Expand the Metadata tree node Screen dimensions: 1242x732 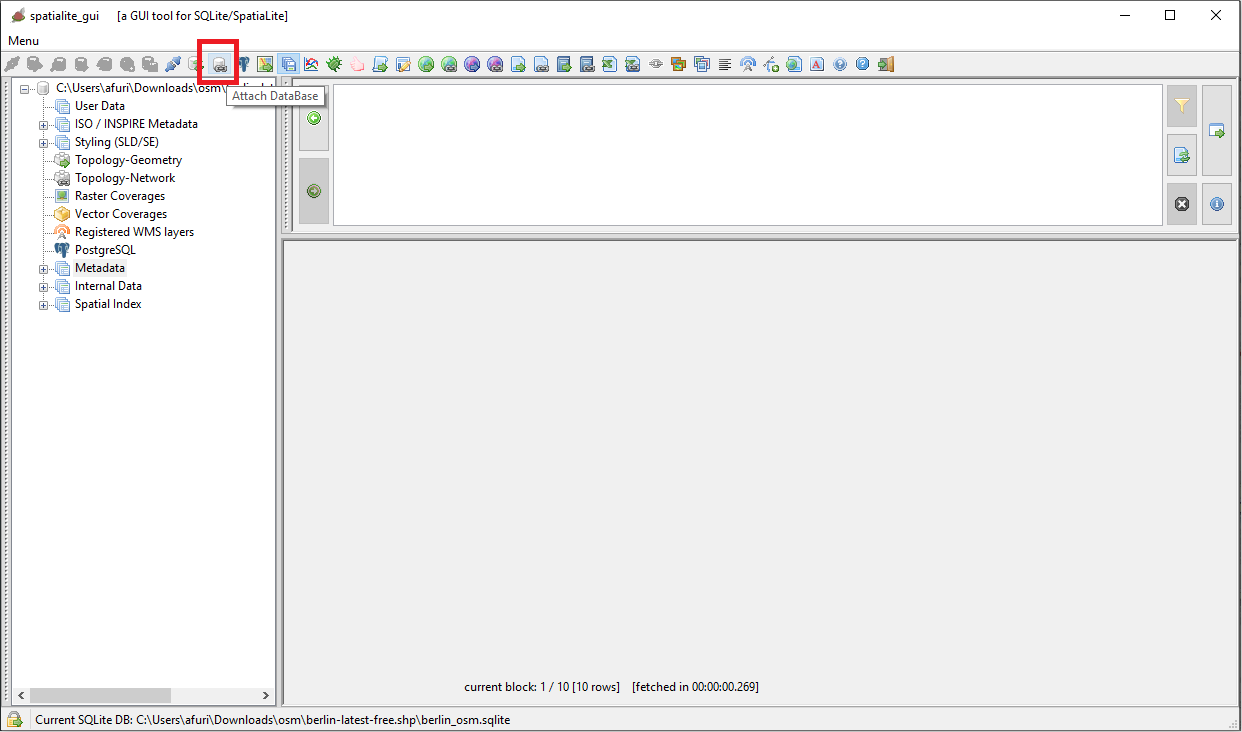coord(44,268)
